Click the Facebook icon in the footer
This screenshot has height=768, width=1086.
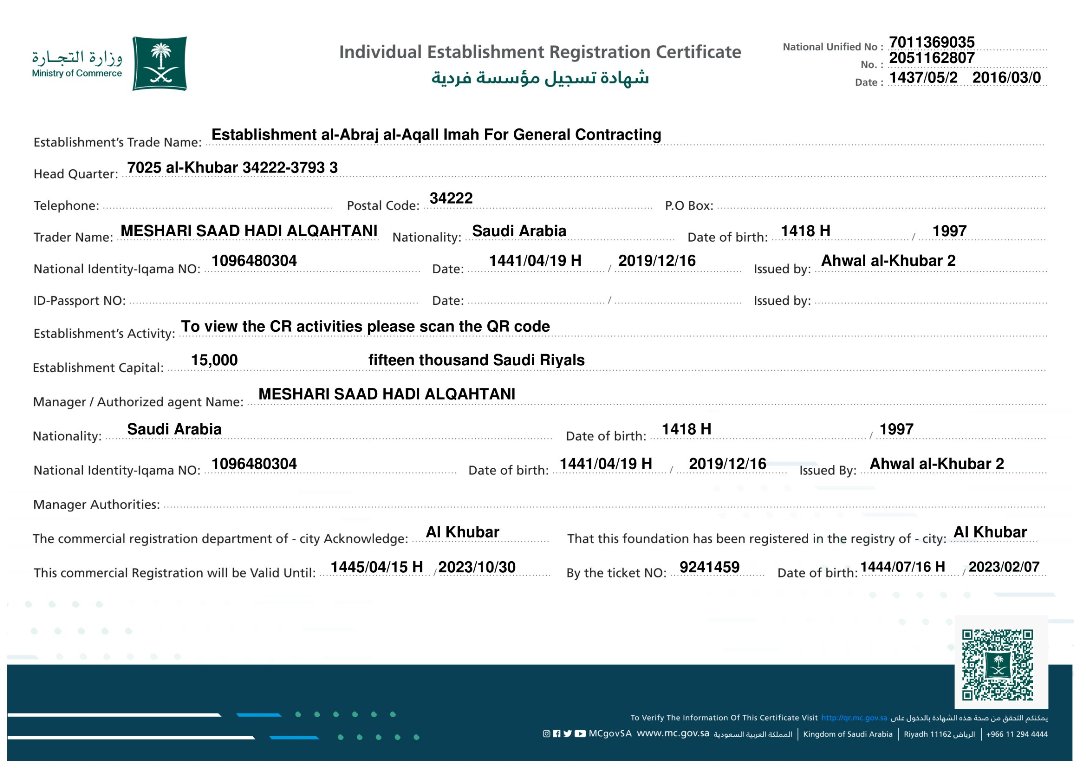tap(557, 733)
